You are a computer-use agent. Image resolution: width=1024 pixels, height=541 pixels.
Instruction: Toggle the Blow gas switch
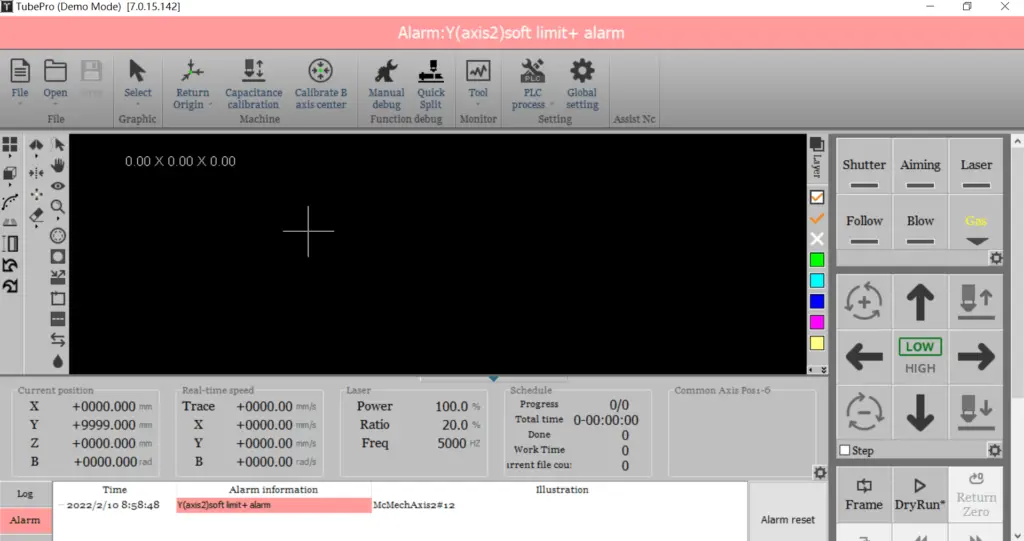pyautogui.click(x=920, y=227)
